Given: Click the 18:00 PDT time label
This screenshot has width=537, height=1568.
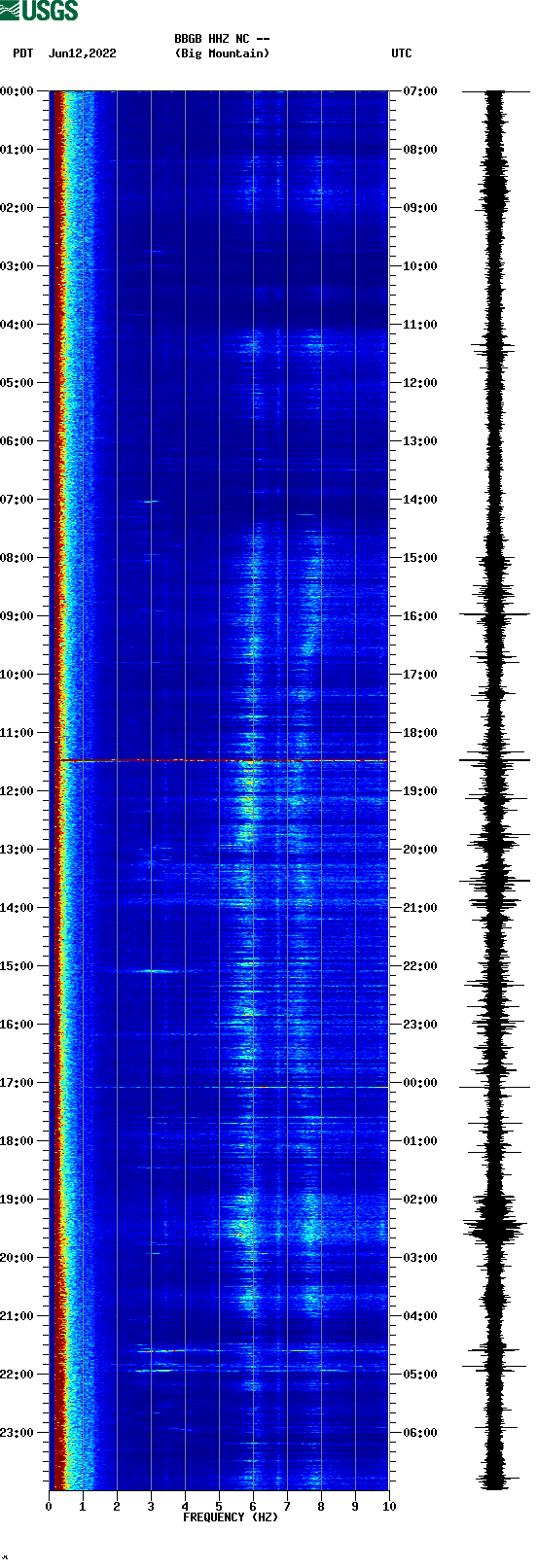Looking at the screenshot, I should (18, 1141).
